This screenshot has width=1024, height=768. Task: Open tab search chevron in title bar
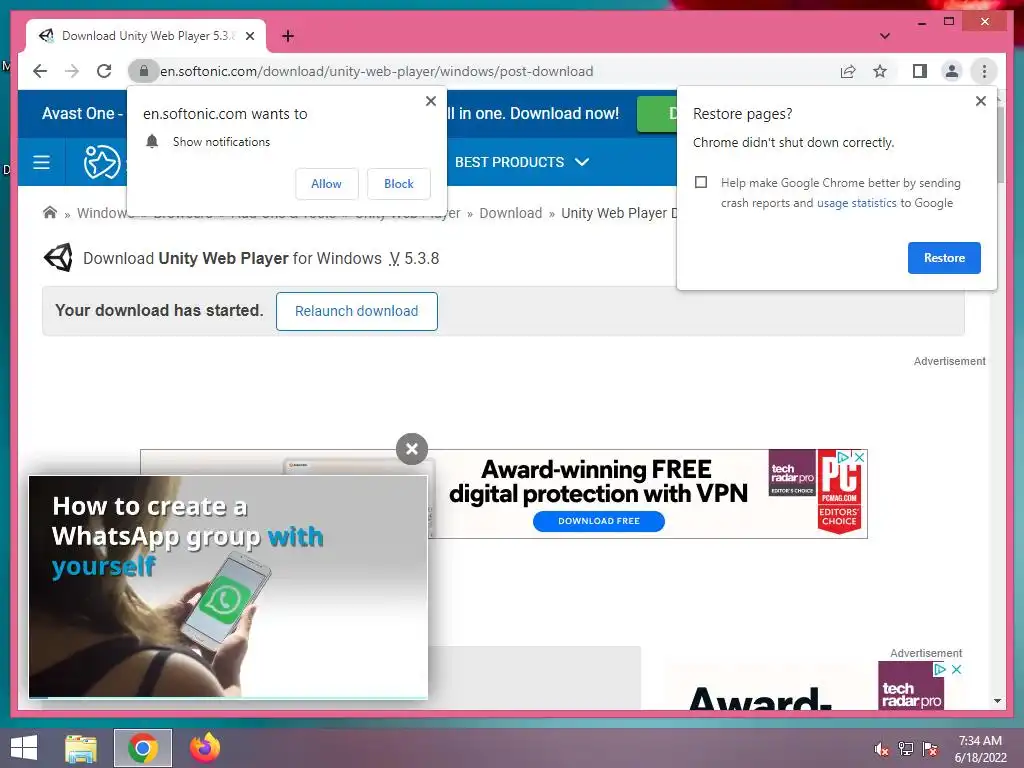click(x=884, y=36)
